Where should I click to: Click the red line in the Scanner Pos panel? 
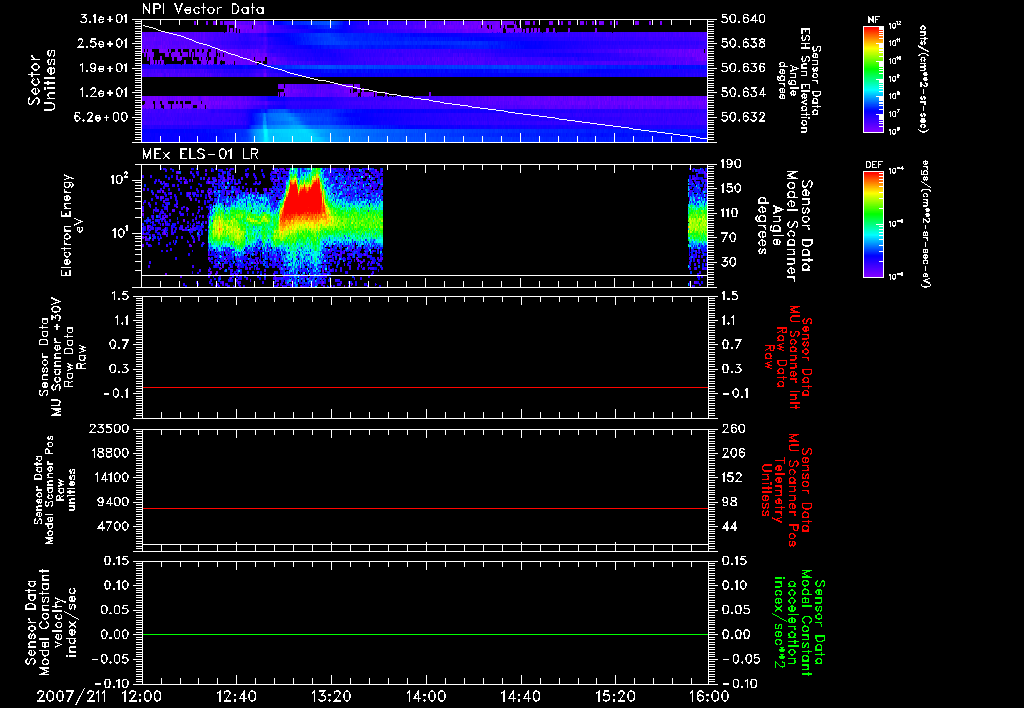[x=424, y=508]
